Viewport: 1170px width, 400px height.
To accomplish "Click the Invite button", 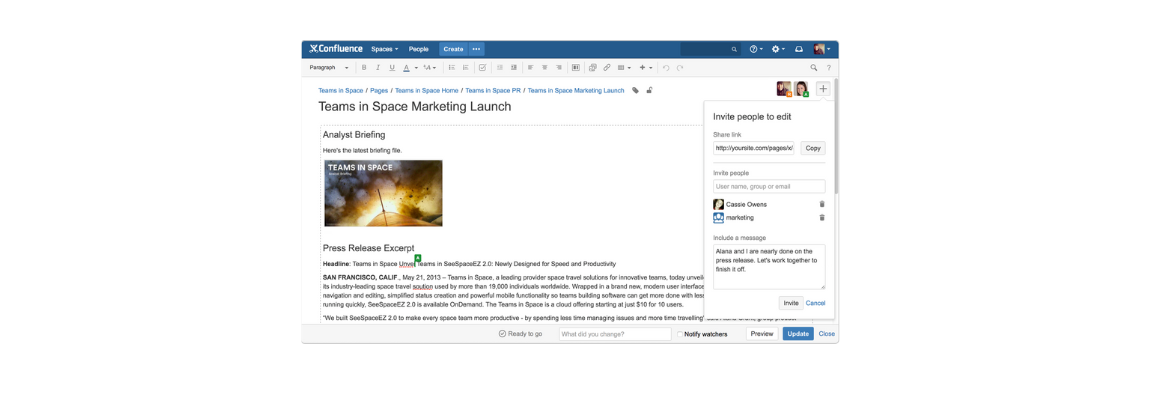I will click(x=791, y=303).
